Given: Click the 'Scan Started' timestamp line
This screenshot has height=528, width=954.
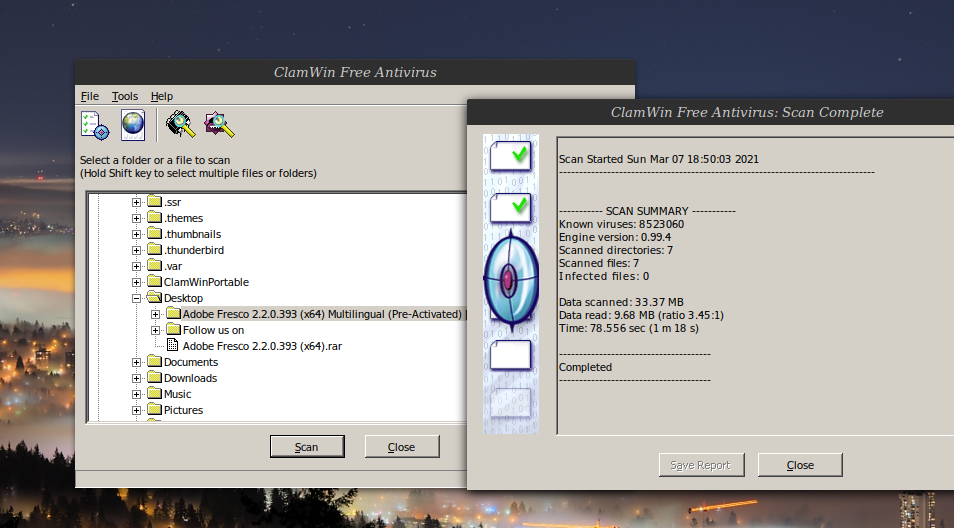Looking at the screenshot, I should [x=658, y=159].
